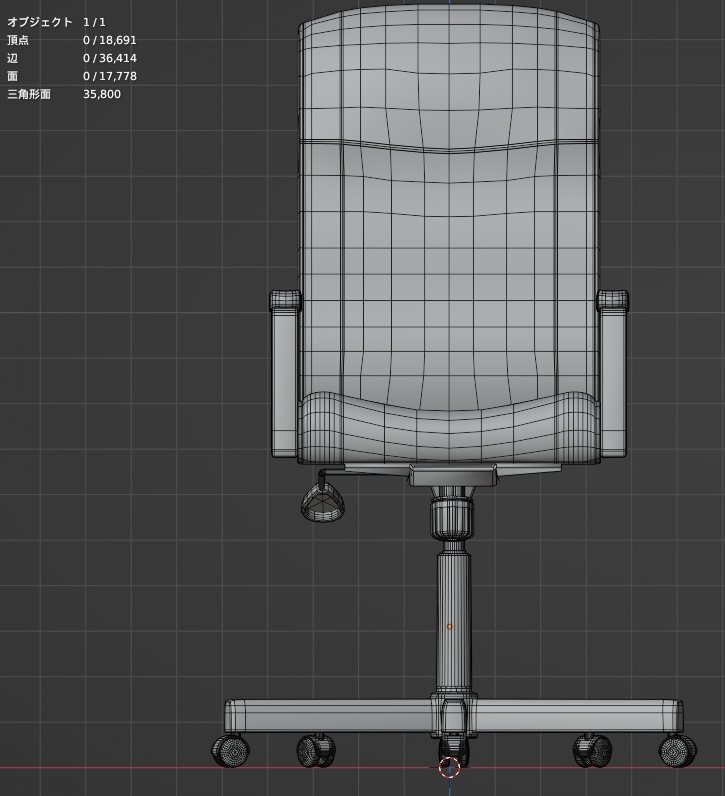Screen dimensions: 725x796
Task: Select the vertex count 0 / 18,691
Action: (x=110, y=40)
